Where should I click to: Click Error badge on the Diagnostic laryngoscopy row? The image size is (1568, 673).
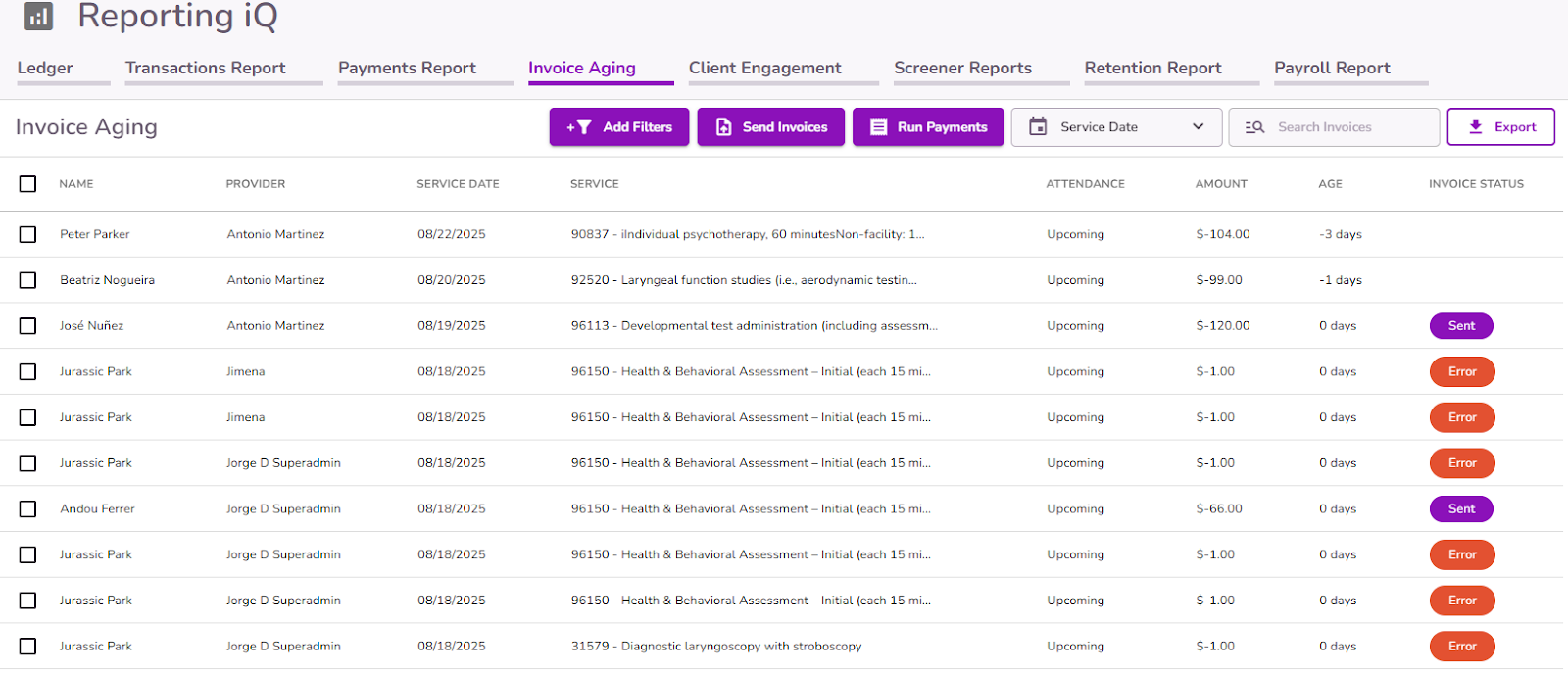pos(1462,647)
